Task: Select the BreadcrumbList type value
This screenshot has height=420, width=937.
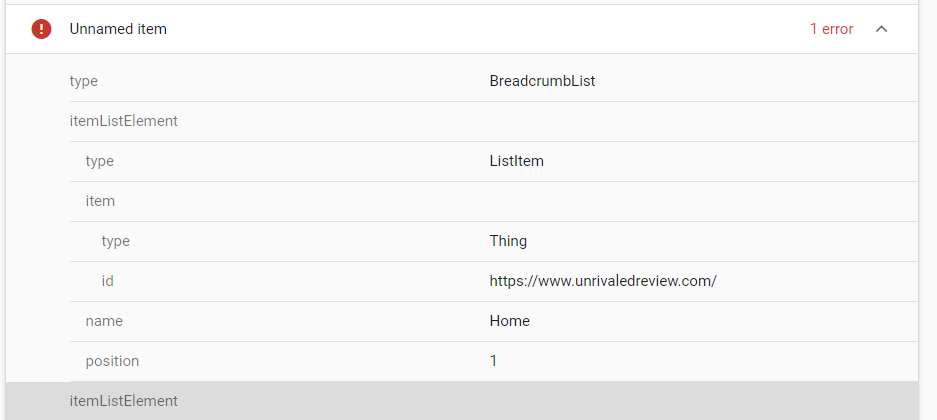Action: click(x=542, y=81)
